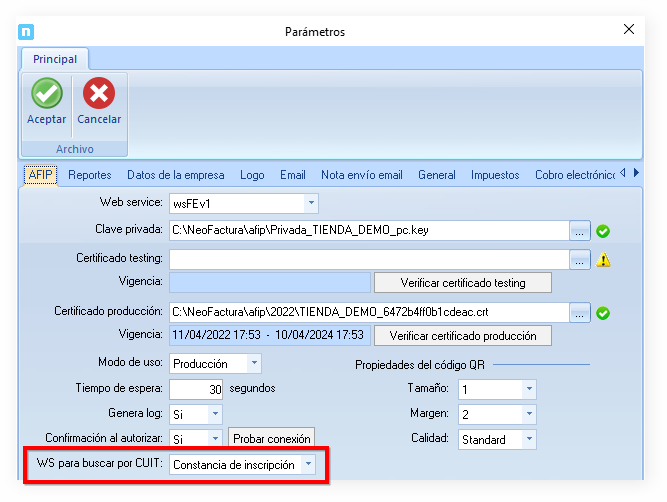Browse for Certificado producción file
Image resolution: width=667 pixels, height=502 pixels.
pyautogui.click(x=580, y=313)
